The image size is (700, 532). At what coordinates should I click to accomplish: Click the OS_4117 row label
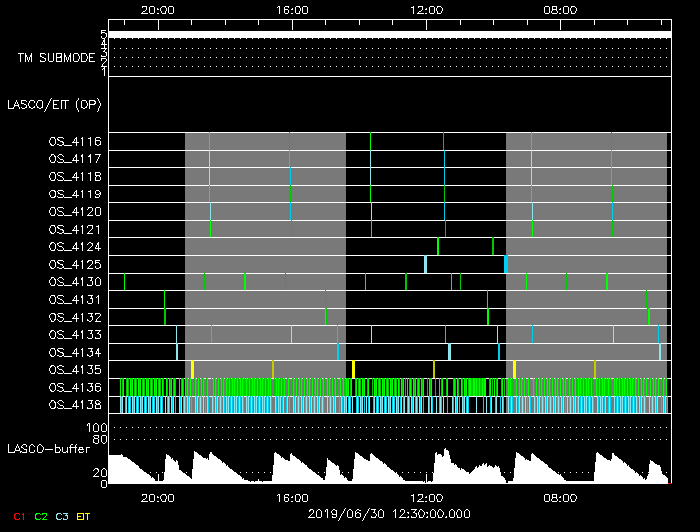tap(75, 159)
